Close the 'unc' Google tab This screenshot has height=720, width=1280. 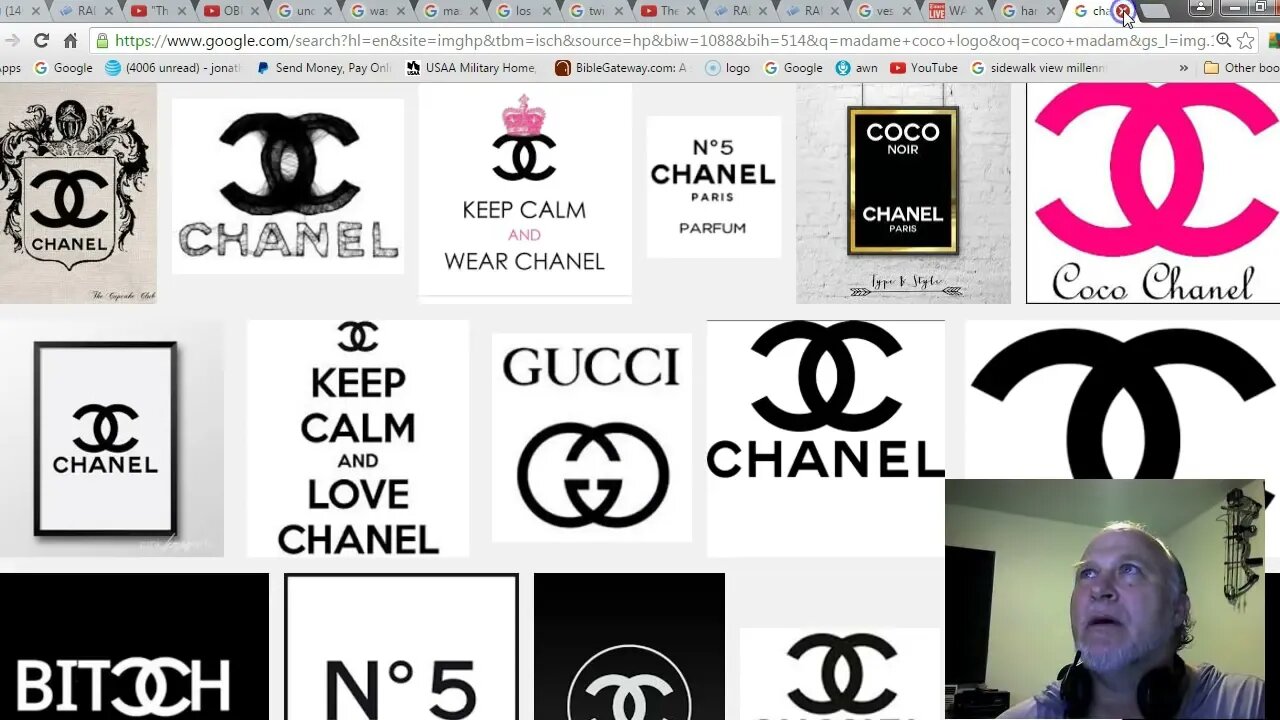pos(328,11)
